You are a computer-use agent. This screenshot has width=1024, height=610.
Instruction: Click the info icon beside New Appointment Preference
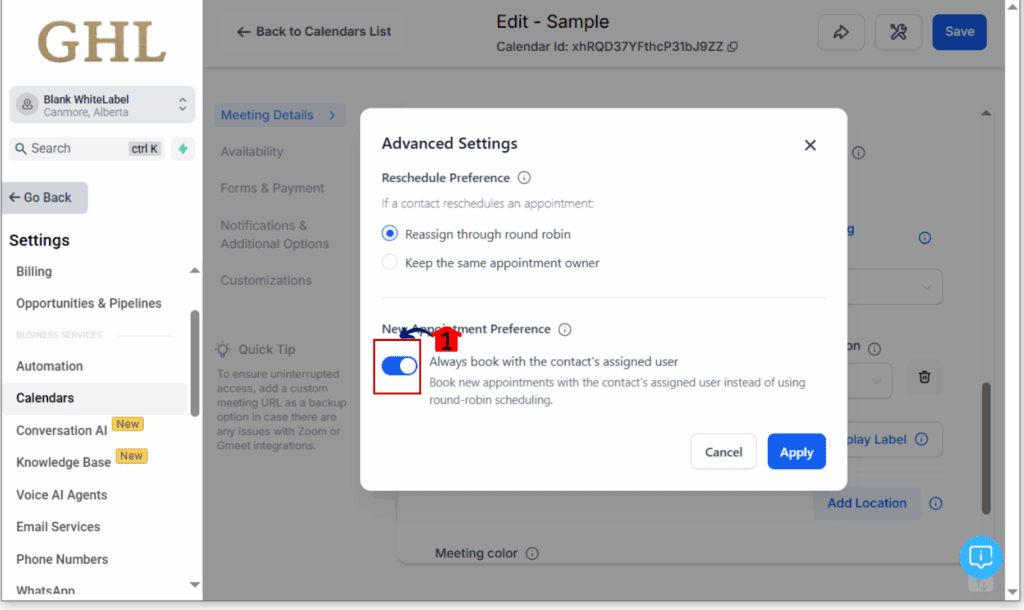click(x=565, y=329)
